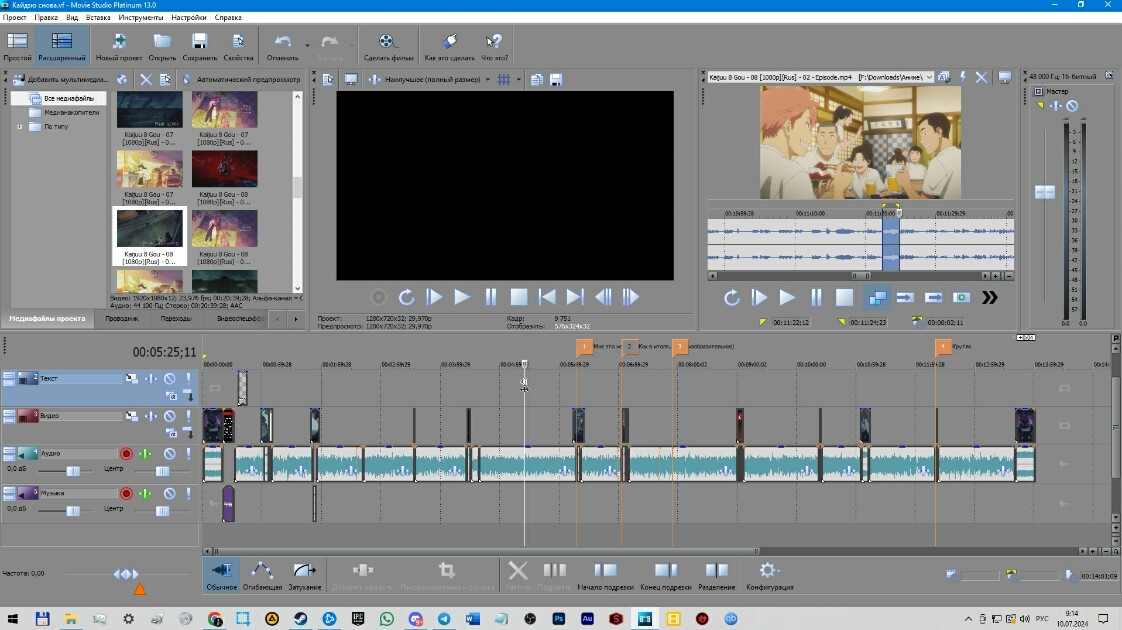Mute the Аудио track

pos(170,453)
